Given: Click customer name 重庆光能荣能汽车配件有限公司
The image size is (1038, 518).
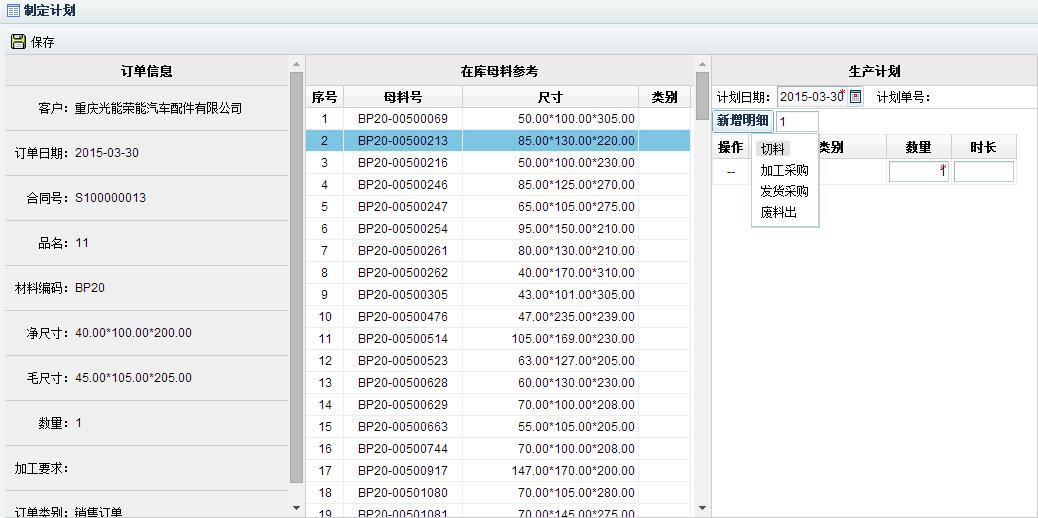Looking at the screenshot, I should pyautogui.click(x=158, y=108).
